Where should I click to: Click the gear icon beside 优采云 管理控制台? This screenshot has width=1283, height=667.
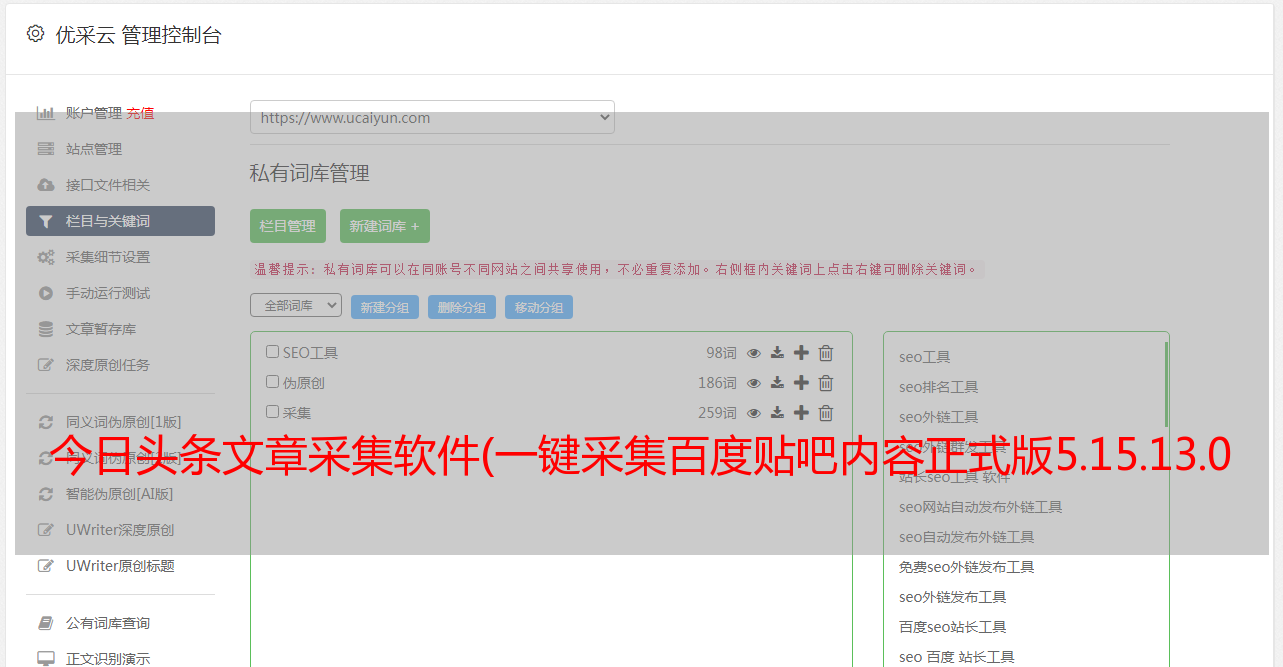(x=36, y=34)
